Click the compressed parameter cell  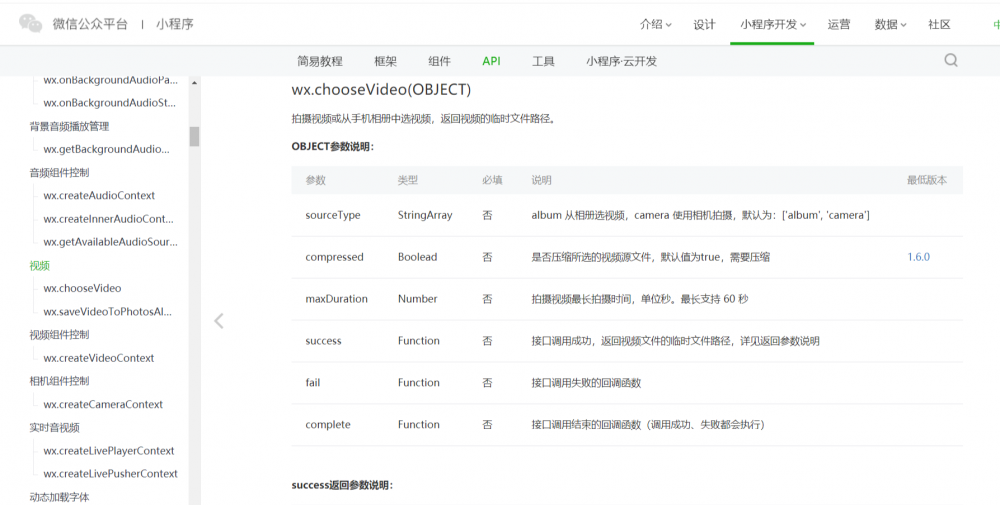(x=334, y=257)
